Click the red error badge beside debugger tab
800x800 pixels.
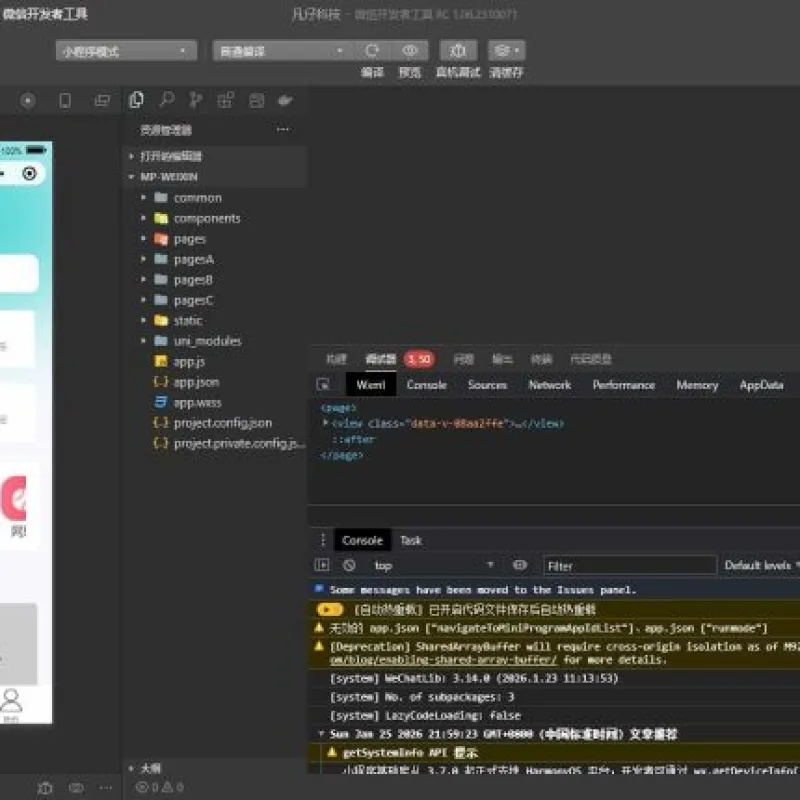419,359
